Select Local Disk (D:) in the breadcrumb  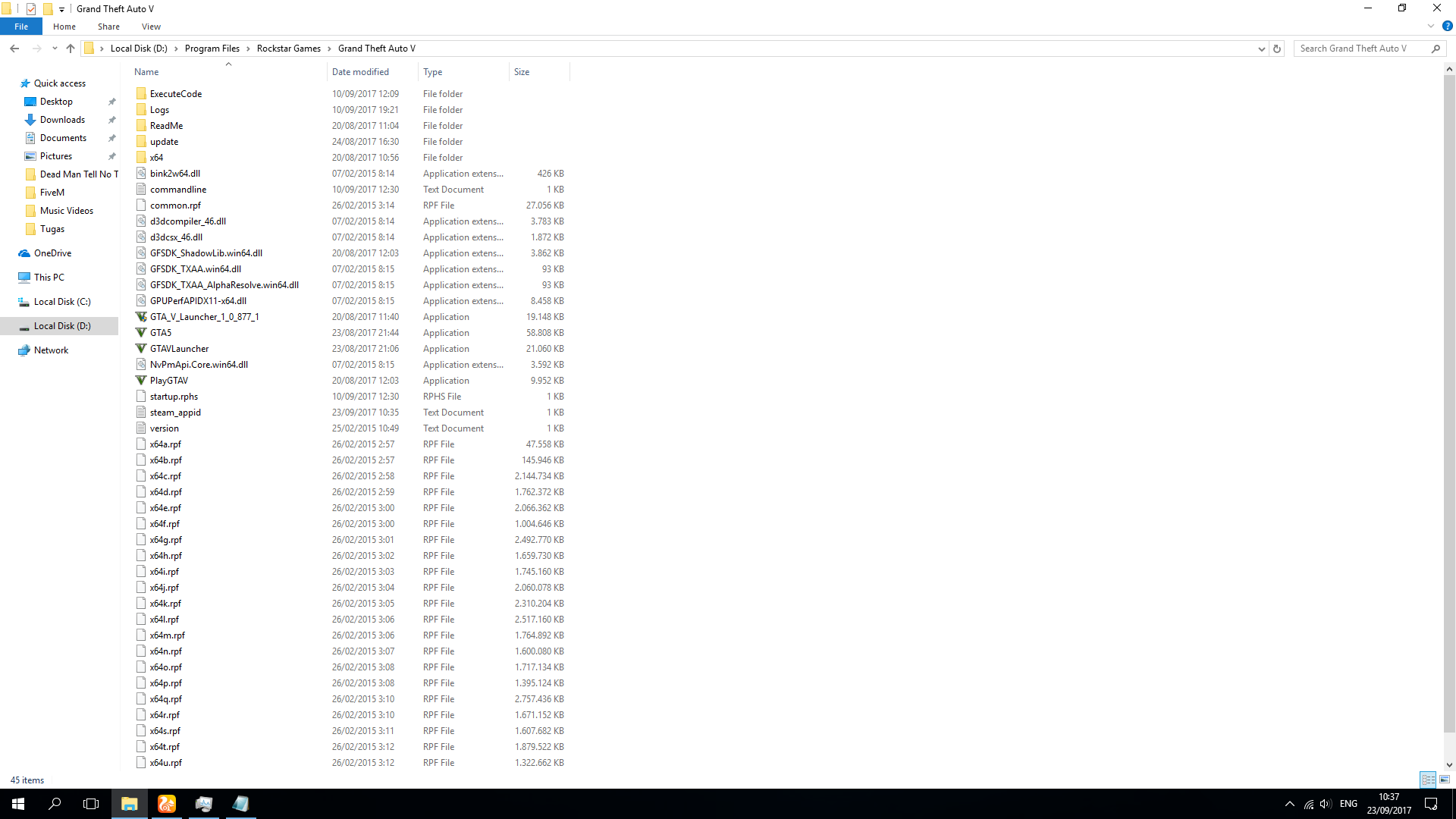(139, 49)
